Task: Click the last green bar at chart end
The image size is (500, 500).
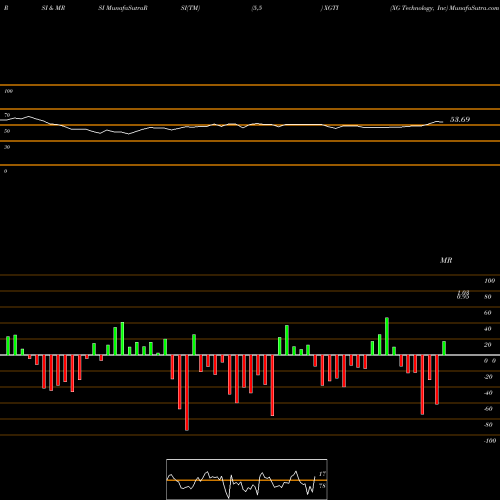Action: pyautogui.click(x=444, y=348)
